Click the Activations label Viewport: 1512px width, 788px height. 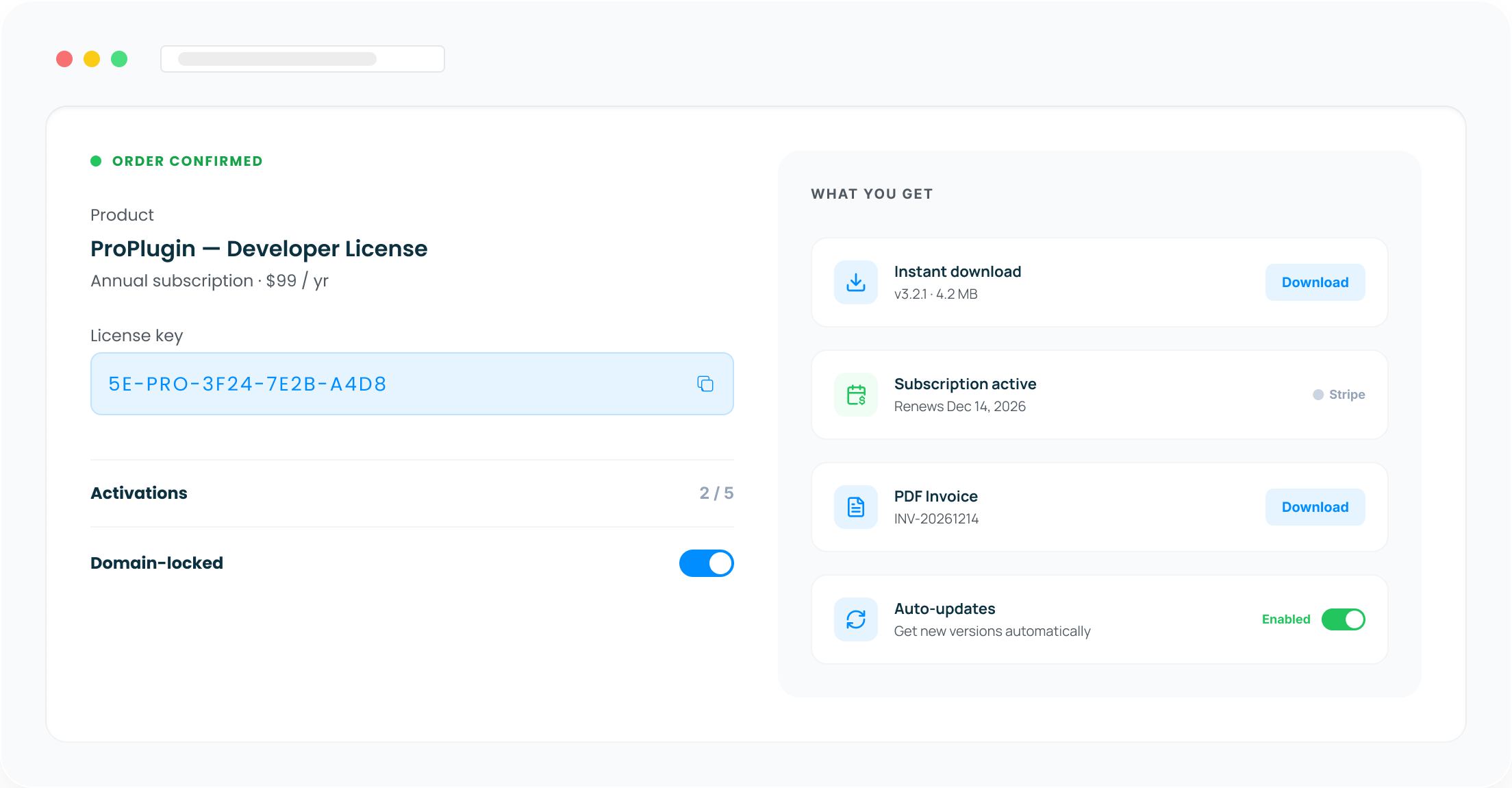coord(139,493)
